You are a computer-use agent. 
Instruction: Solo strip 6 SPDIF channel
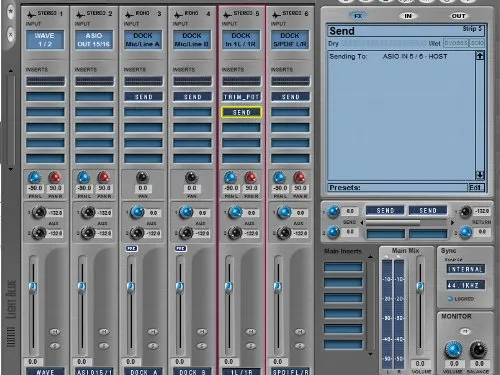(x=300, y=346)
